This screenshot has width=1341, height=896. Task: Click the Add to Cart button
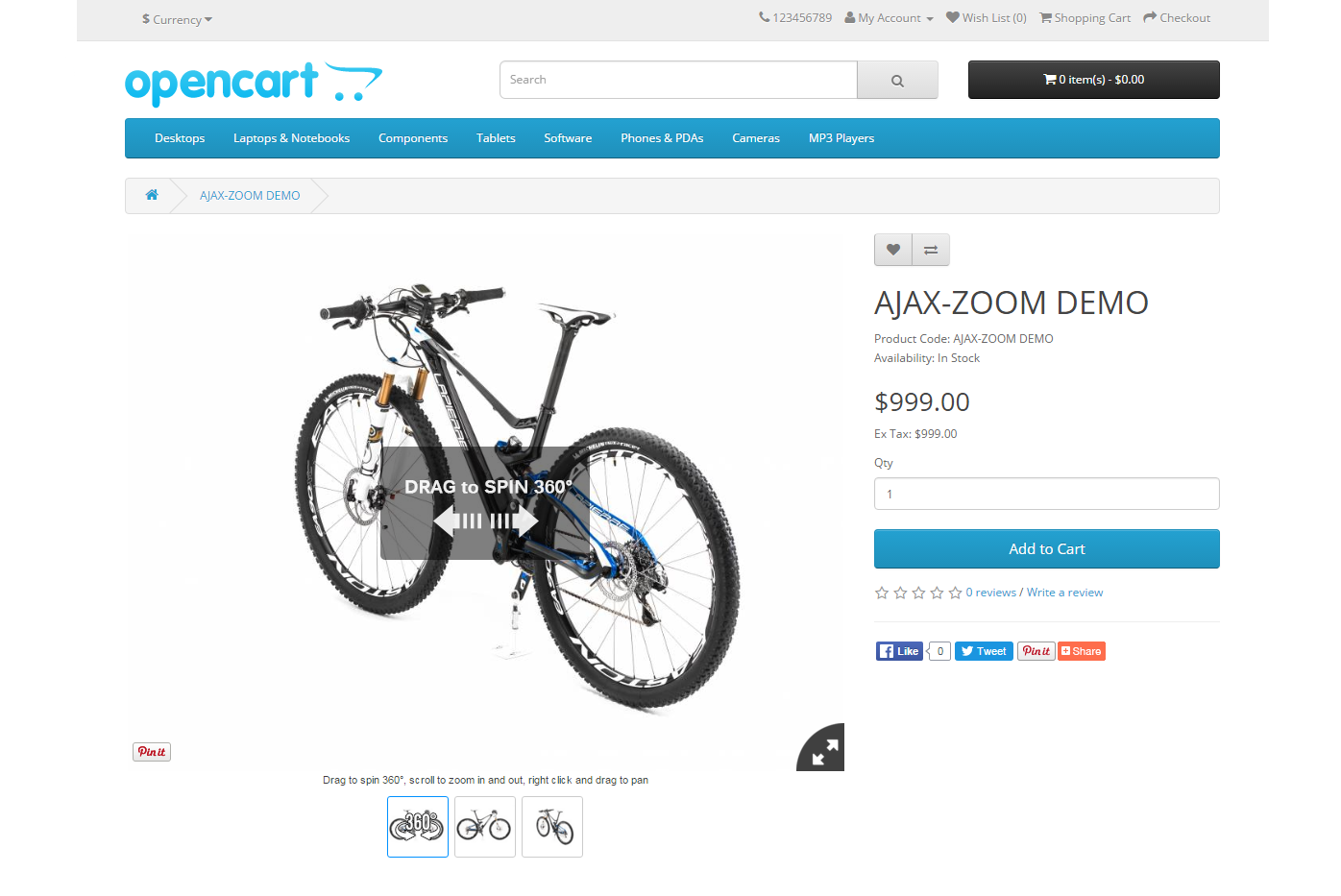click(x=1047, y=549)
